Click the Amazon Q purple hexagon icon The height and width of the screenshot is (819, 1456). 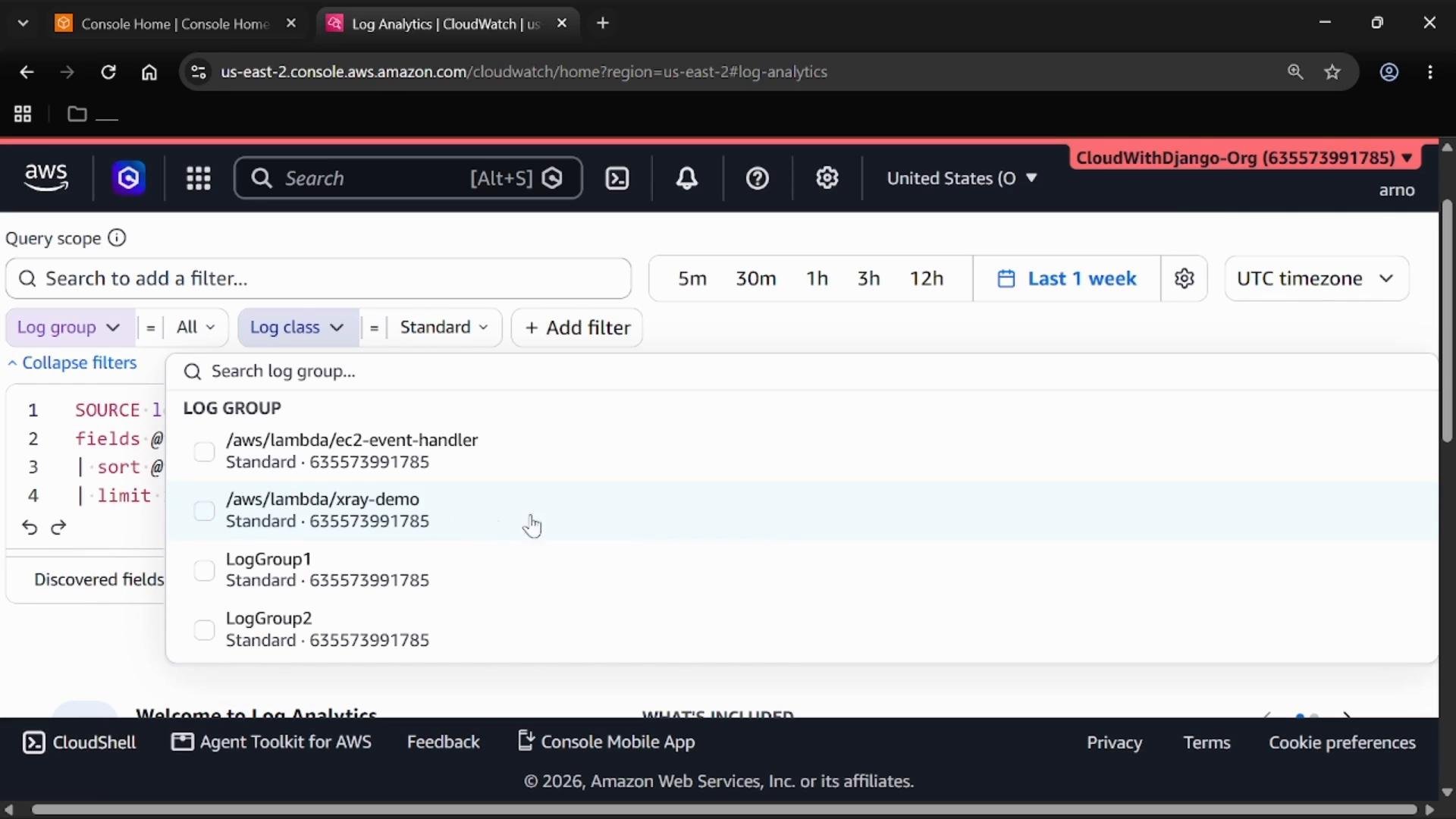coord(129,178)
